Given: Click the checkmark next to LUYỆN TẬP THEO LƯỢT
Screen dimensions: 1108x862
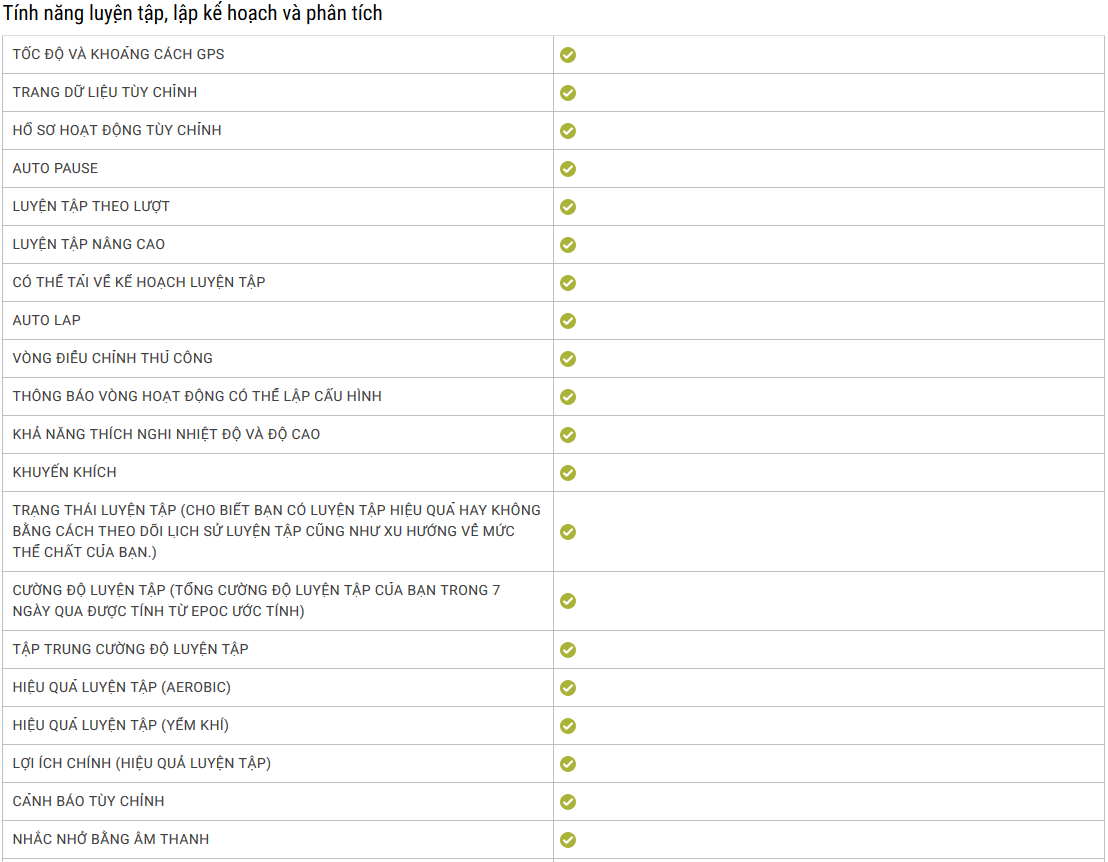Looking at the screenshot, I should [x=567, y=207].
